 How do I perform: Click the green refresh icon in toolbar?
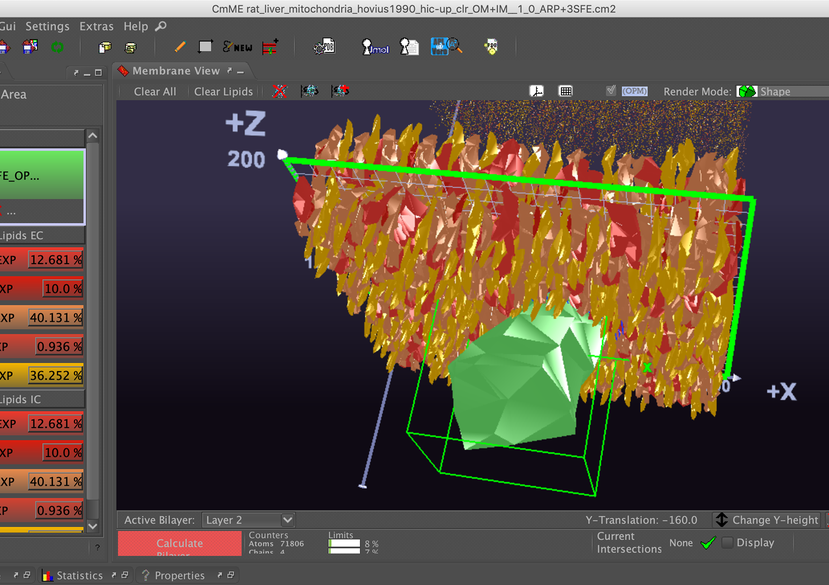click(x=57, y=46)
